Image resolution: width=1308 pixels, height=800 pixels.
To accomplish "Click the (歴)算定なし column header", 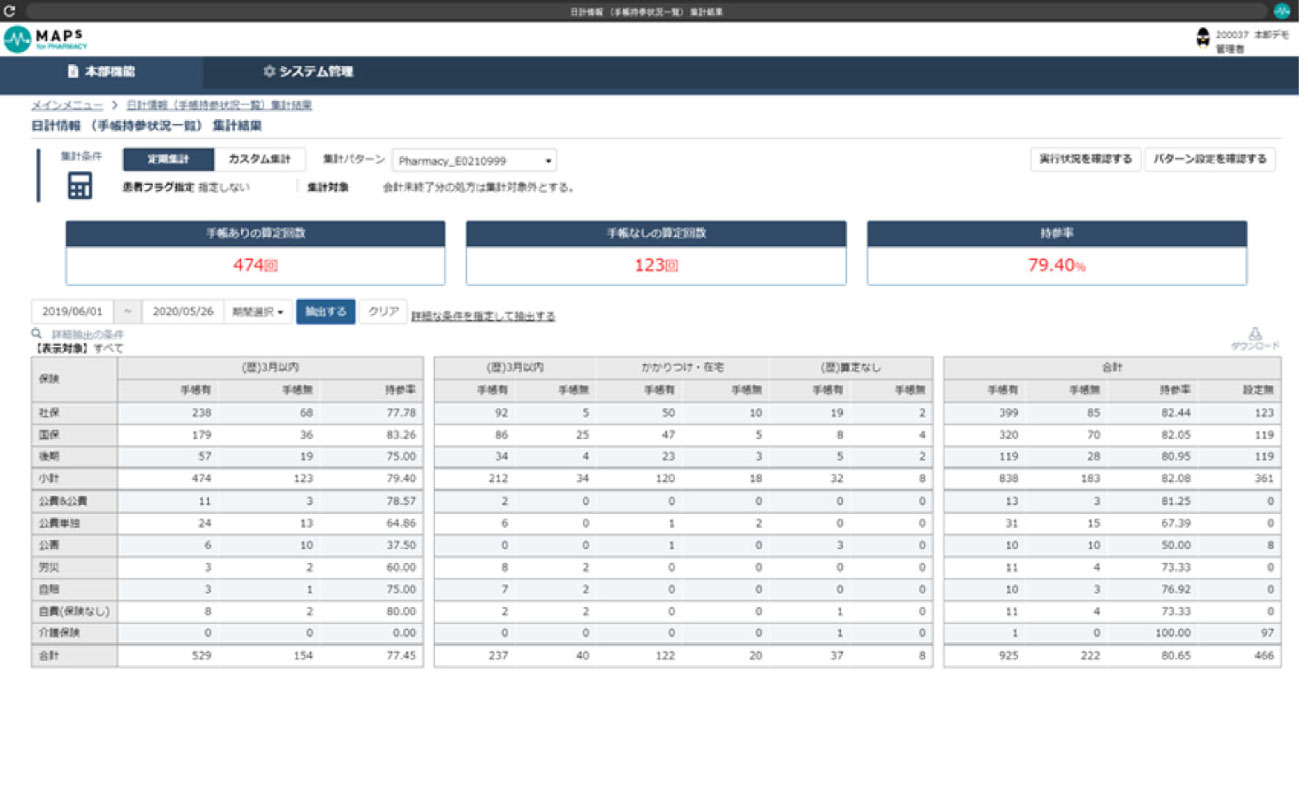I will coord(851,368).
